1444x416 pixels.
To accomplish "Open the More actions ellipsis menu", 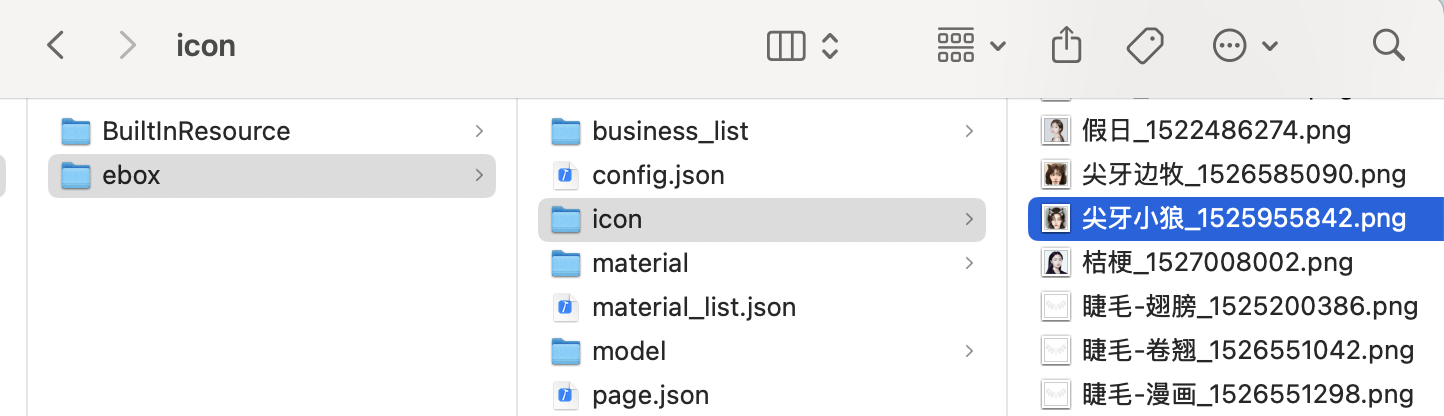I will coord(1243,45).
